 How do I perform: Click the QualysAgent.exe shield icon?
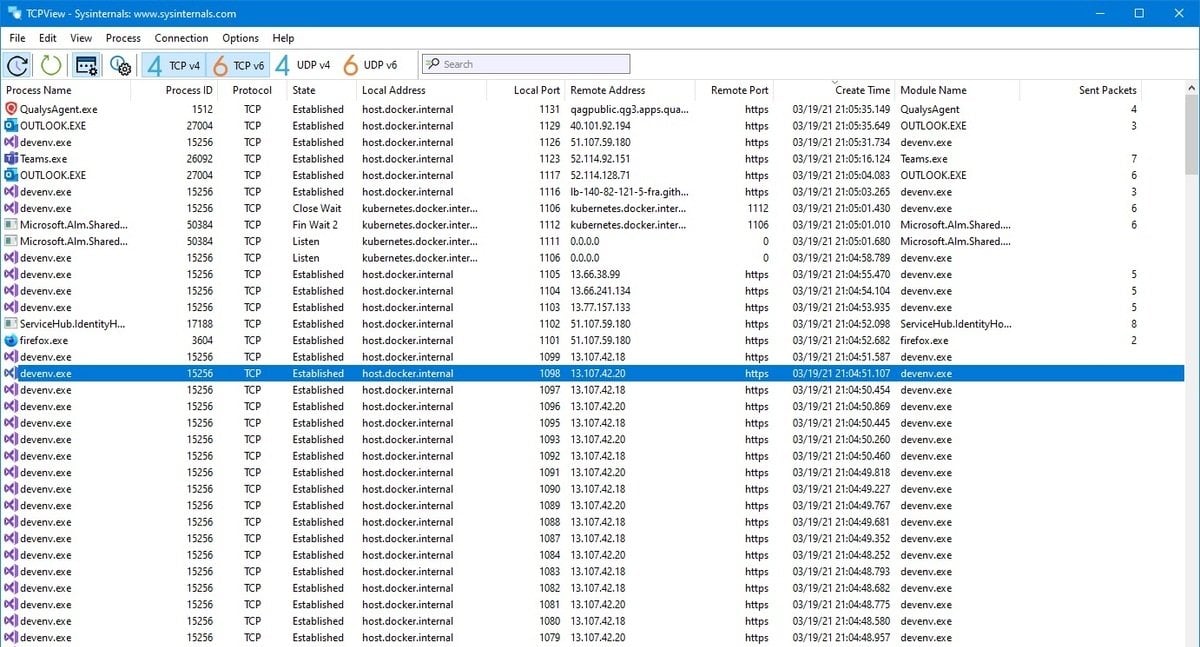(11, 109)
